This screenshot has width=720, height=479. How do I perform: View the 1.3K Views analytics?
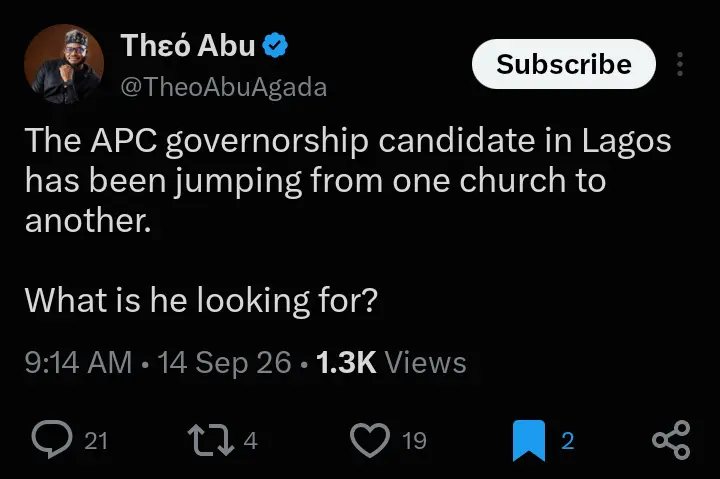(391, 362)
